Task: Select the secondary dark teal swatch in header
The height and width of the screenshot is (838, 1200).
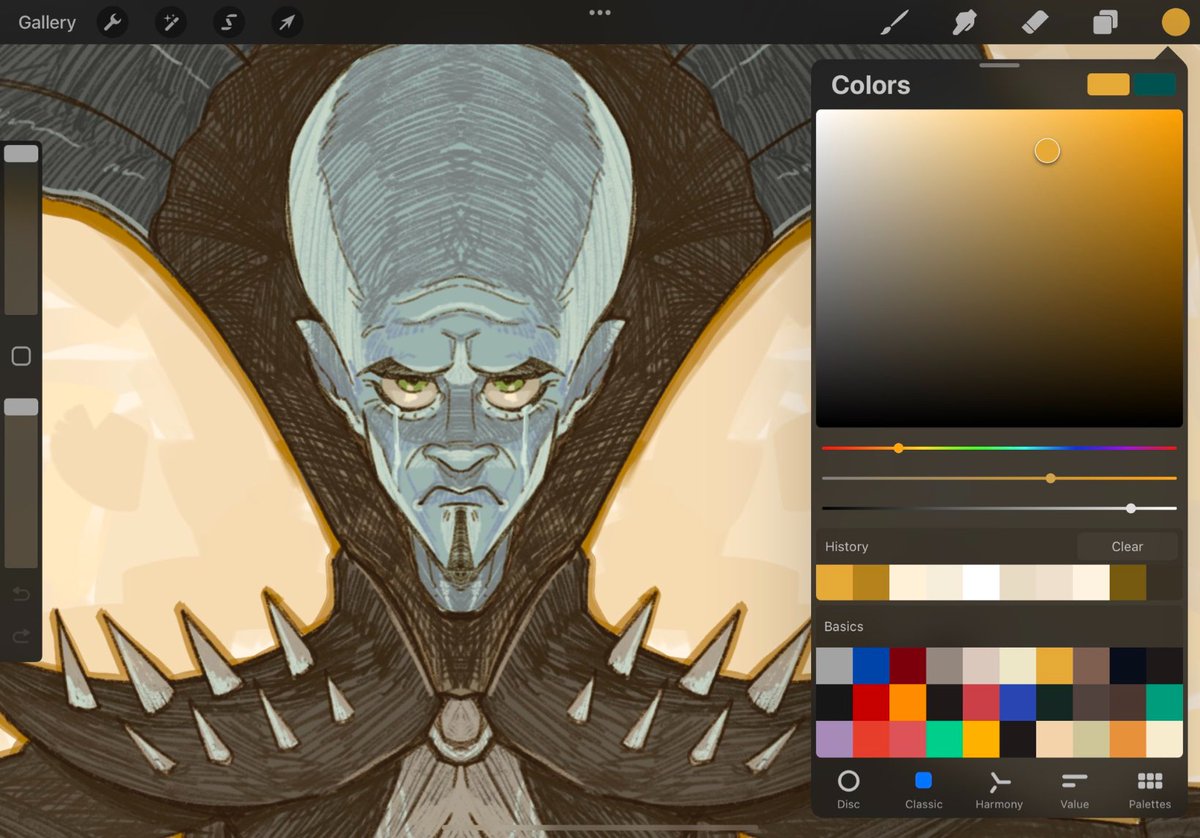Action: pos(1154,85)
